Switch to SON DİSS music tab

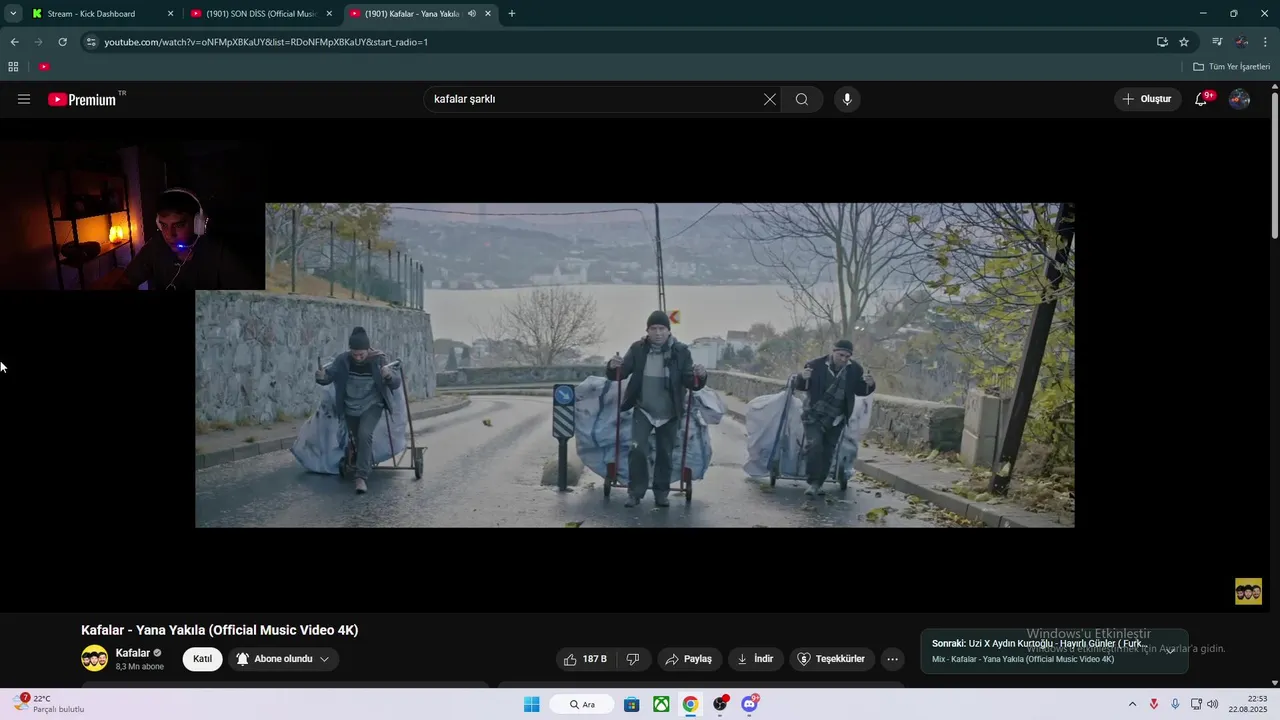click(261, 14)
